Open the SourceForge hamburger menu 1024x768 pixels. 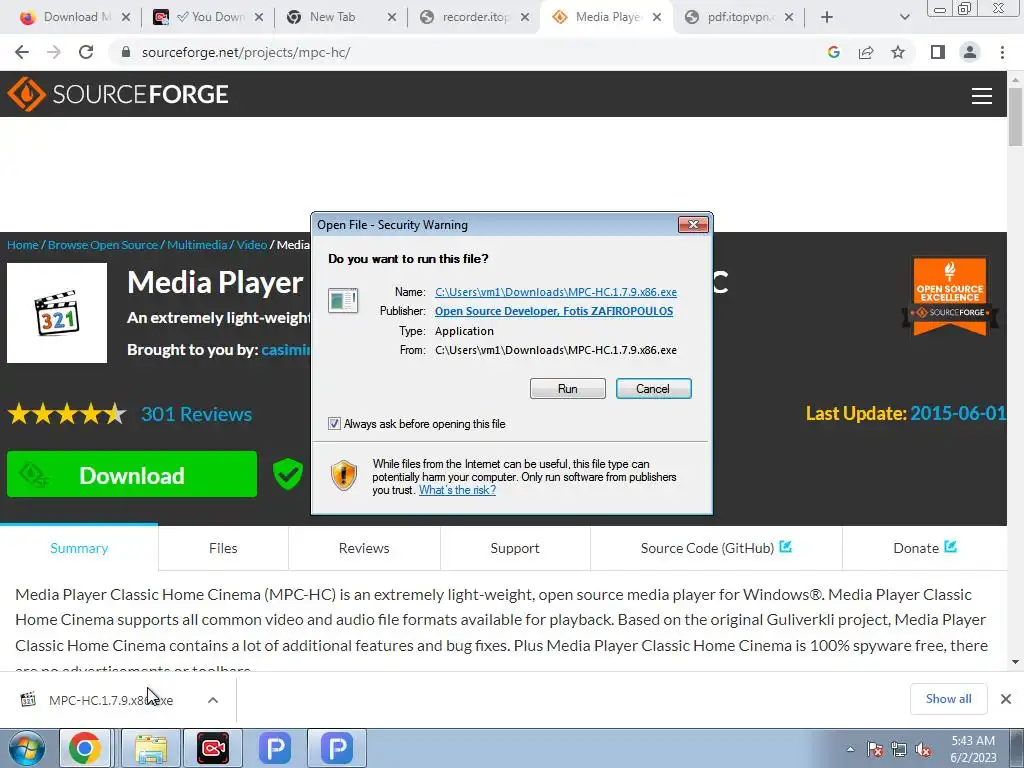click(x=982, y=96)
